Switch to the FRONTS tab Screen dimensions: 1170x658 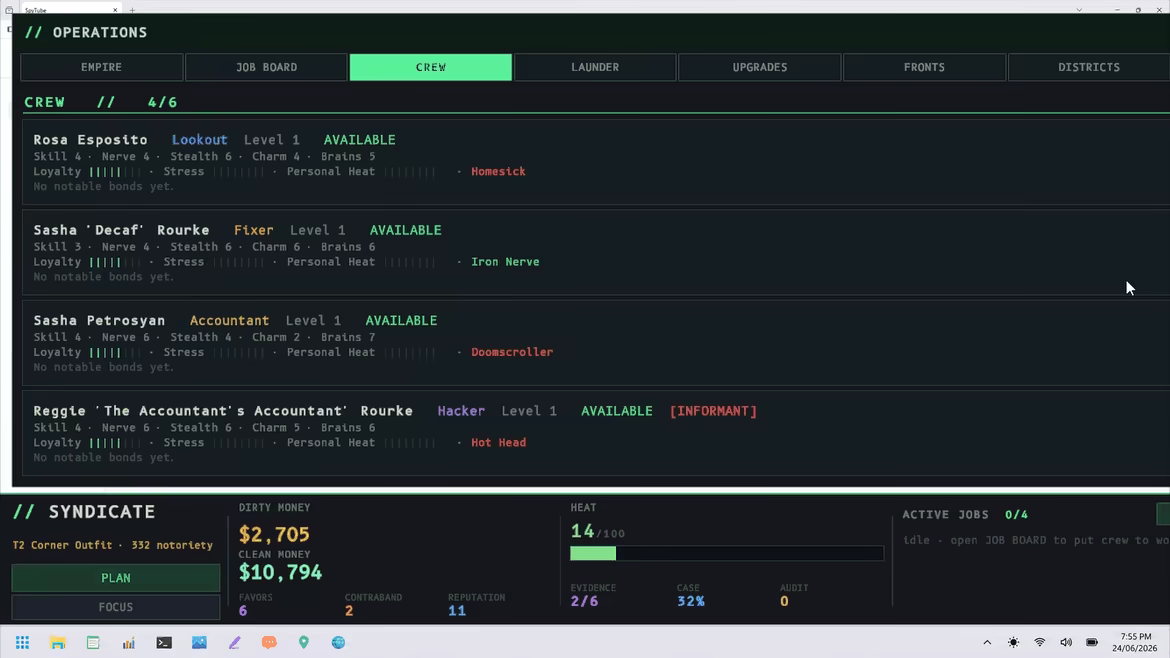(x=925, y=67)
